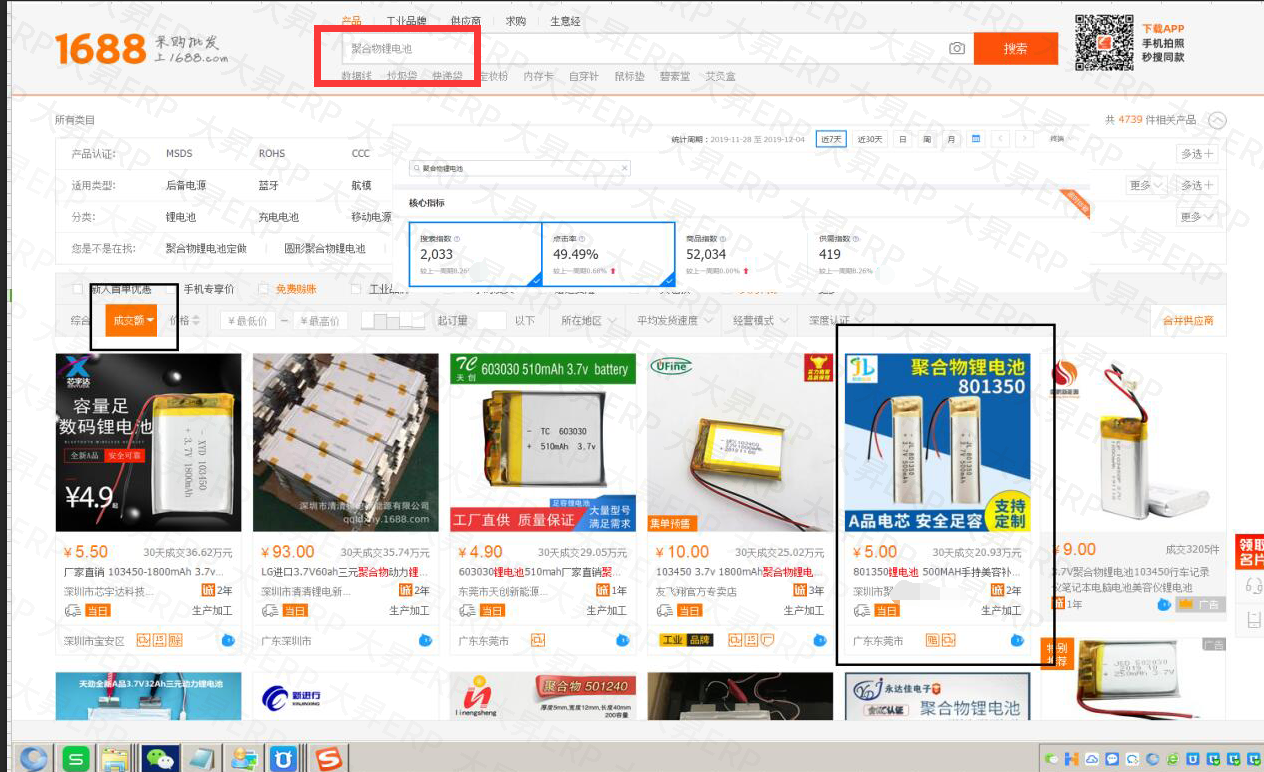This screenshot has height=772, width=1264.
Task: Open the green WPS spreadsheet taskbar icon
Action: [74, 758]
